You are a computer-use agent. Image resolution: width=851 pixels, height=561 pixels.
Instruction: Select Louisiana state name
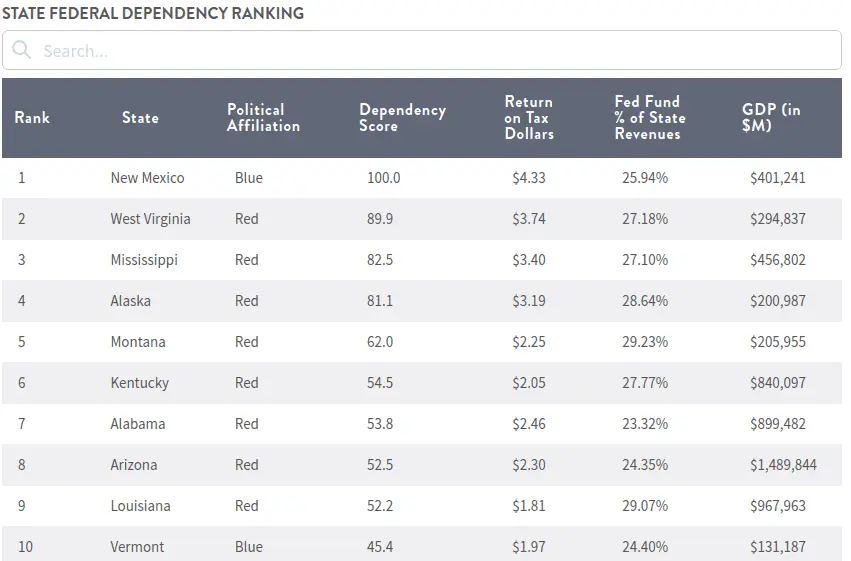tap(140, 506)
